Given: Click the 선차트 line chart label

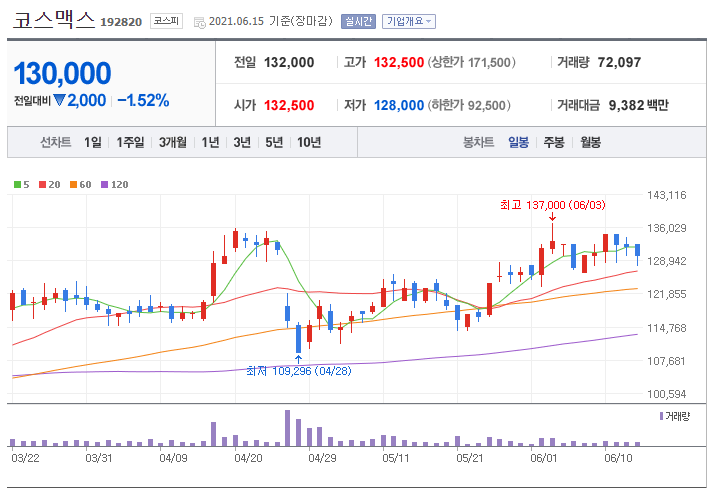Looking at the screenshot, I should (55, 143).
